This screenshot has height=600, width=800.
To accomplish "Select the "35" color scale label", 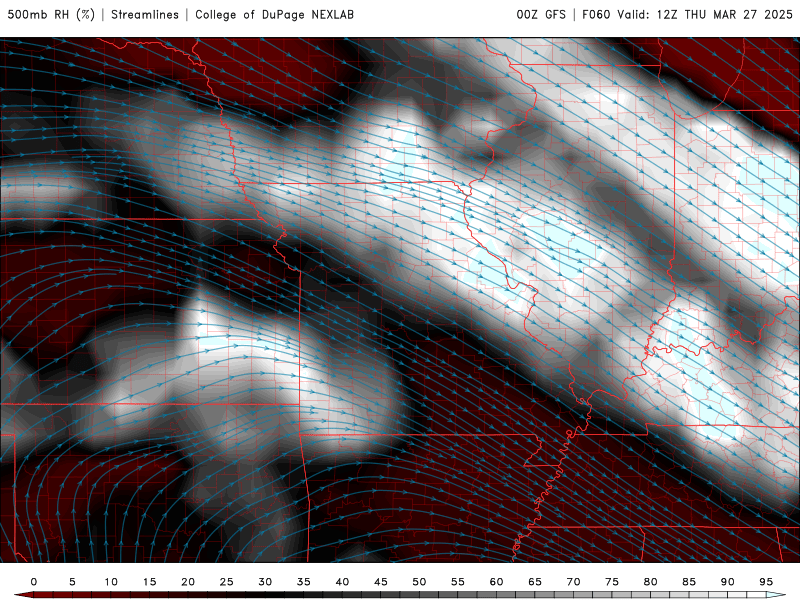I will point(304,582).
